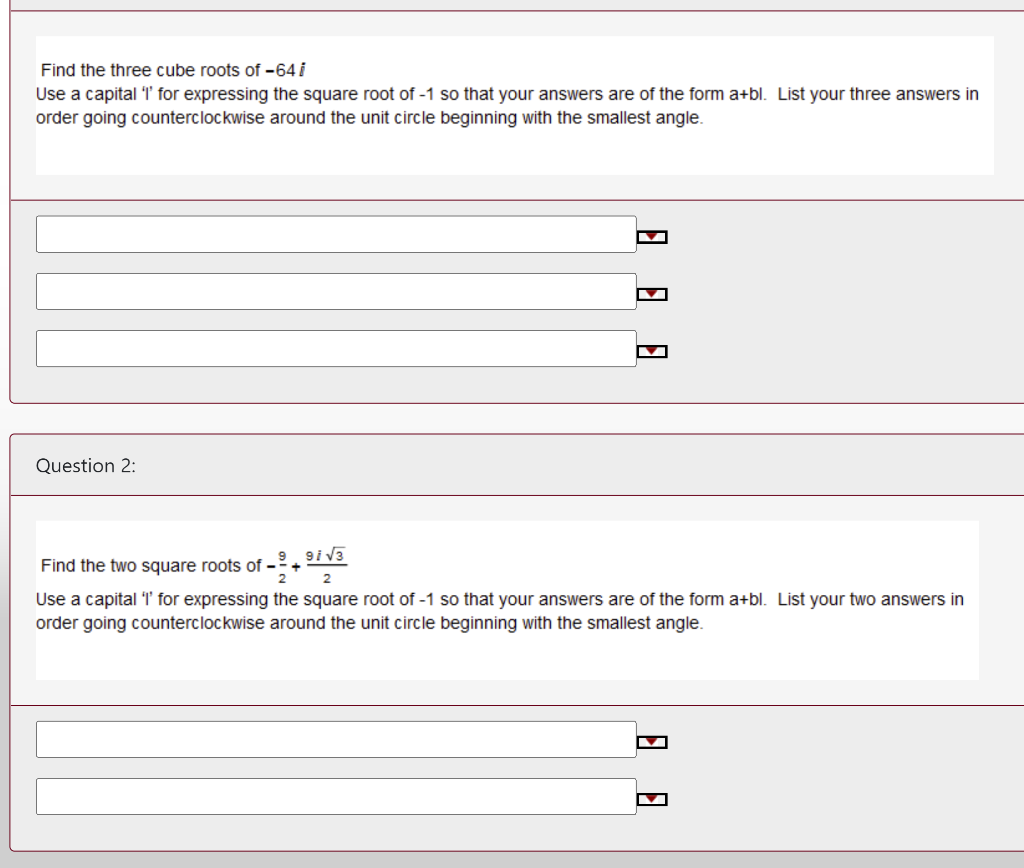The image size is (1024, 868).
Task: Focus the first cube root answer box
Action: click(336, 234)
